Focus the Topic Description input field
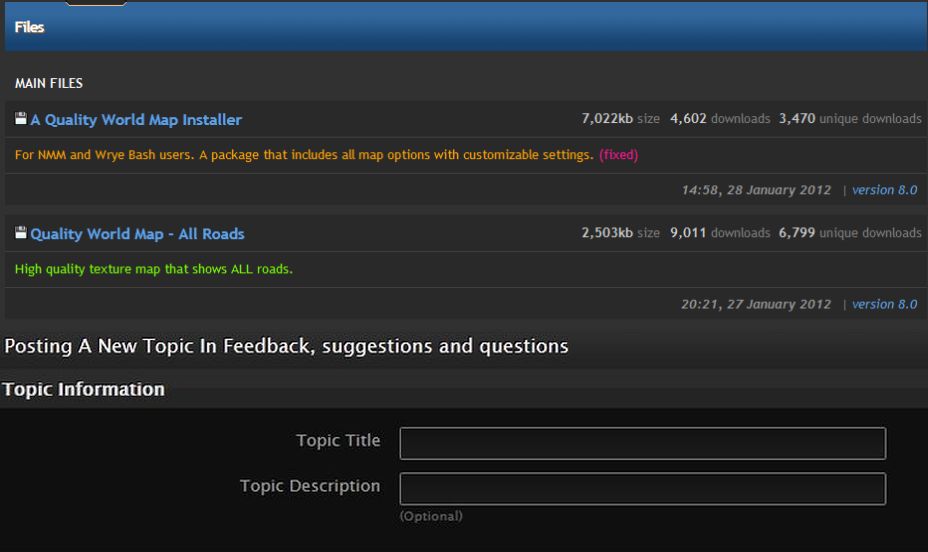 pos(643,489)
